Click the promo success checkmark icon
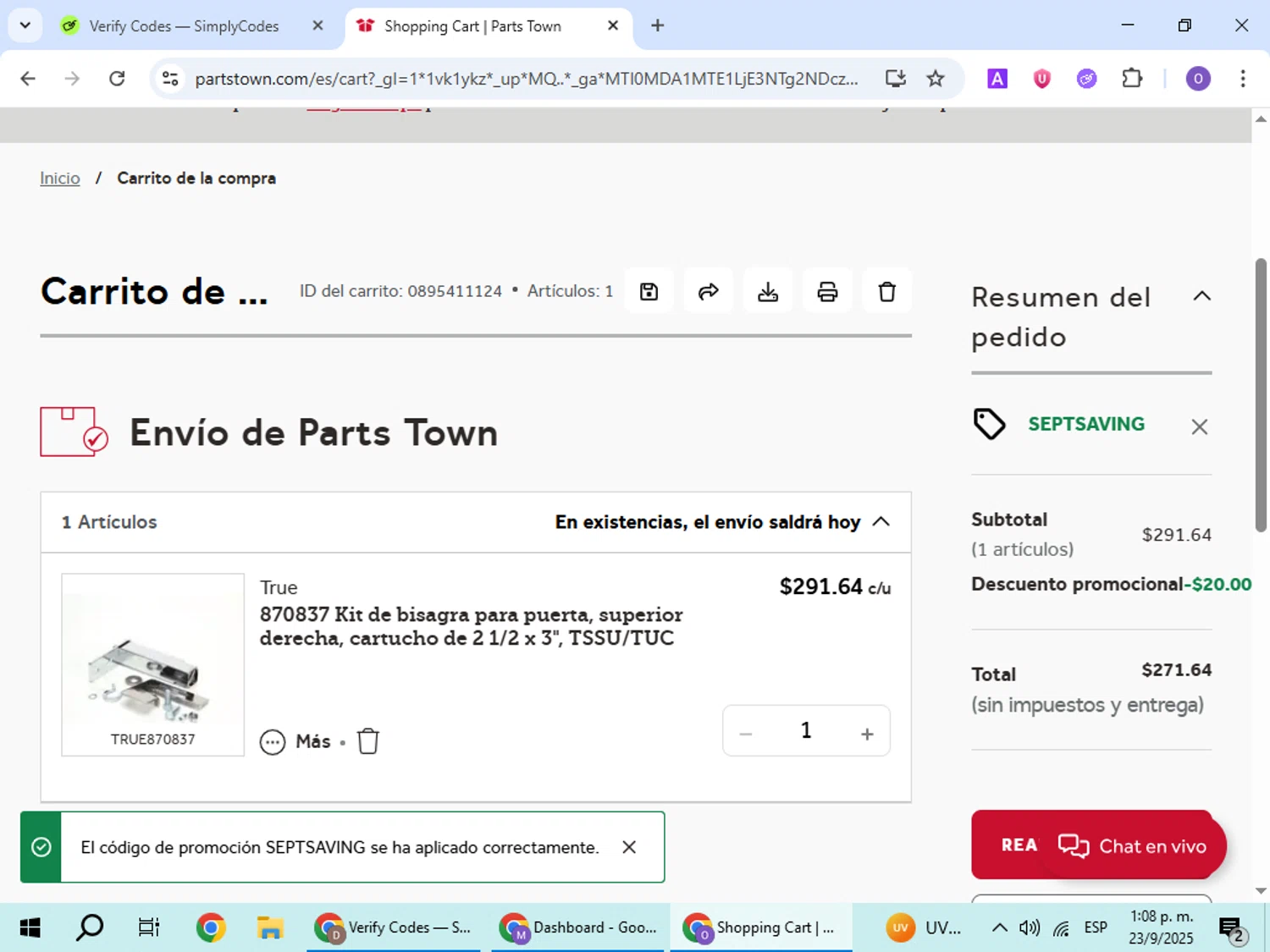Screen dimensions: 1270x952 41,847
